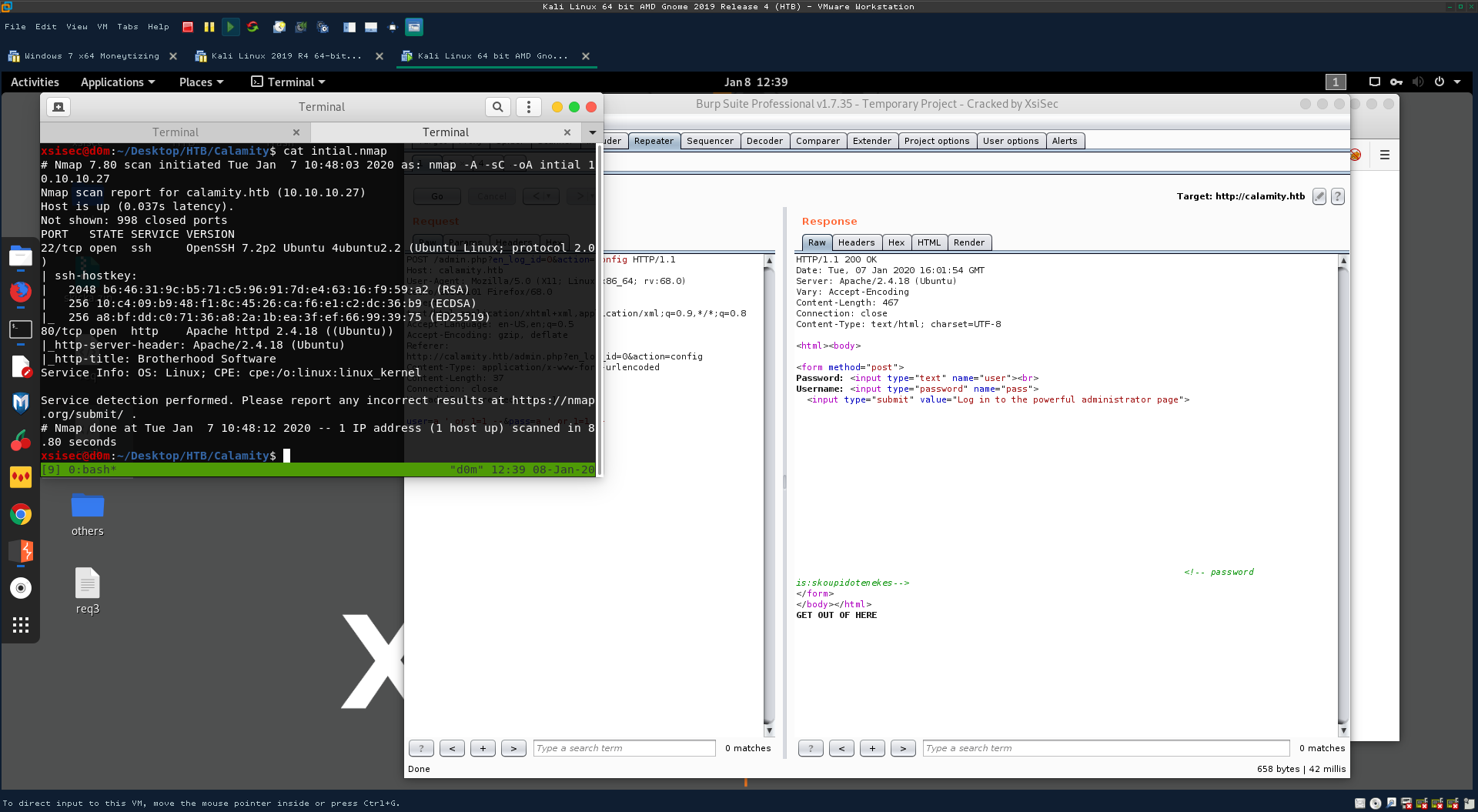Click the pencil icon to edit Burp target

pos(1319,196)
